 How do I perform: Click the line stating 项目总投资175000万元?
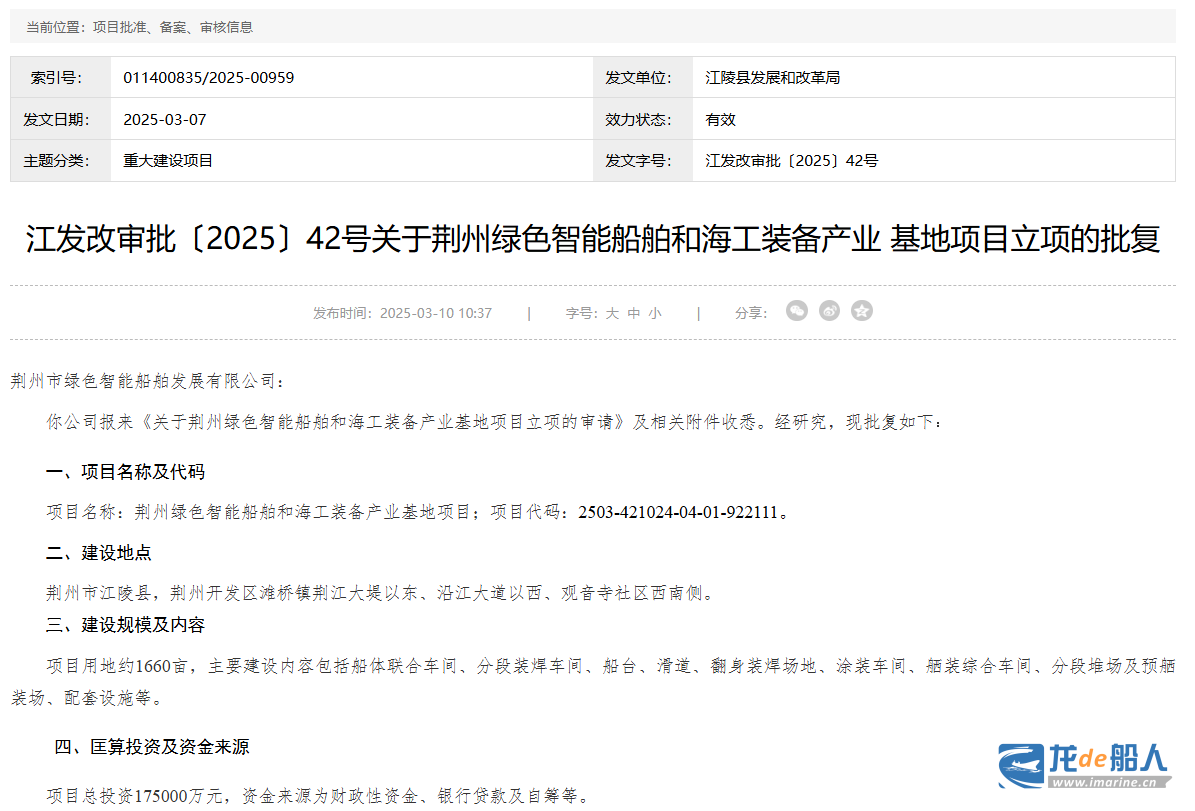point(318,797)
